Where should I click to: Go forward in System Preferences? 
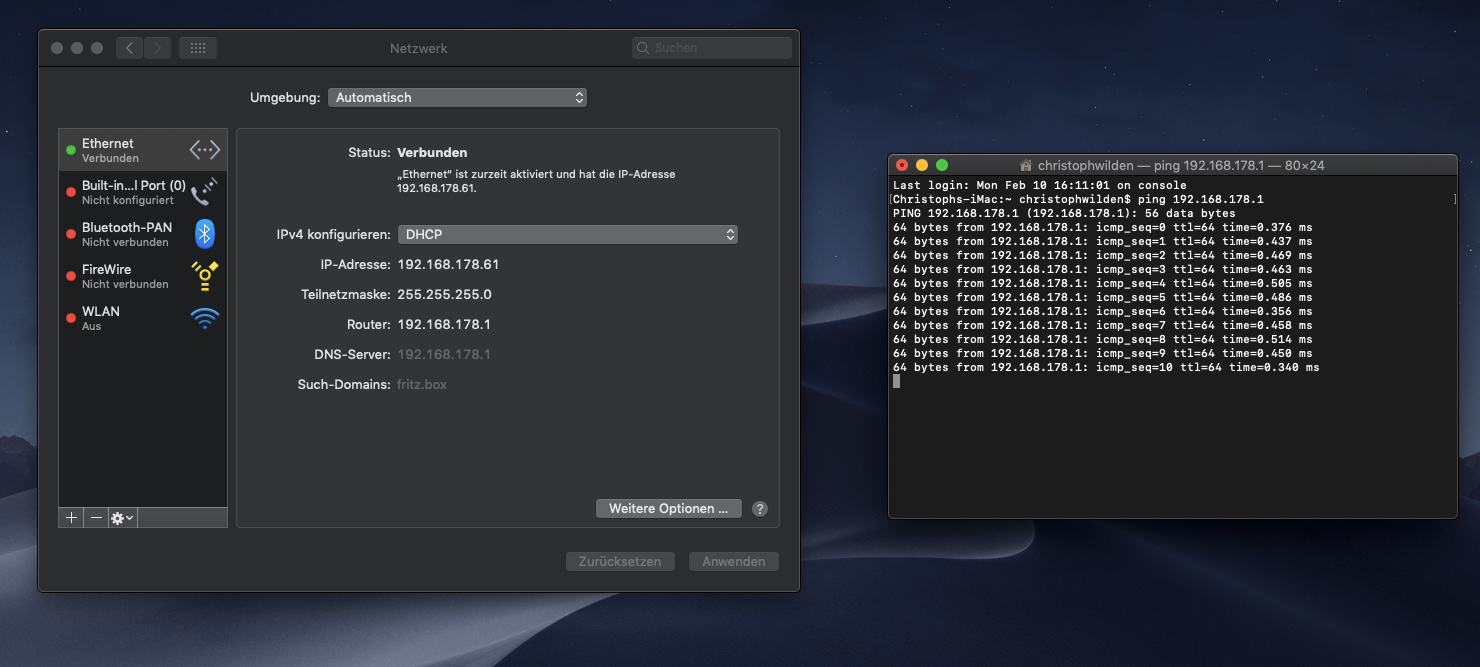(x=157, y=48)
